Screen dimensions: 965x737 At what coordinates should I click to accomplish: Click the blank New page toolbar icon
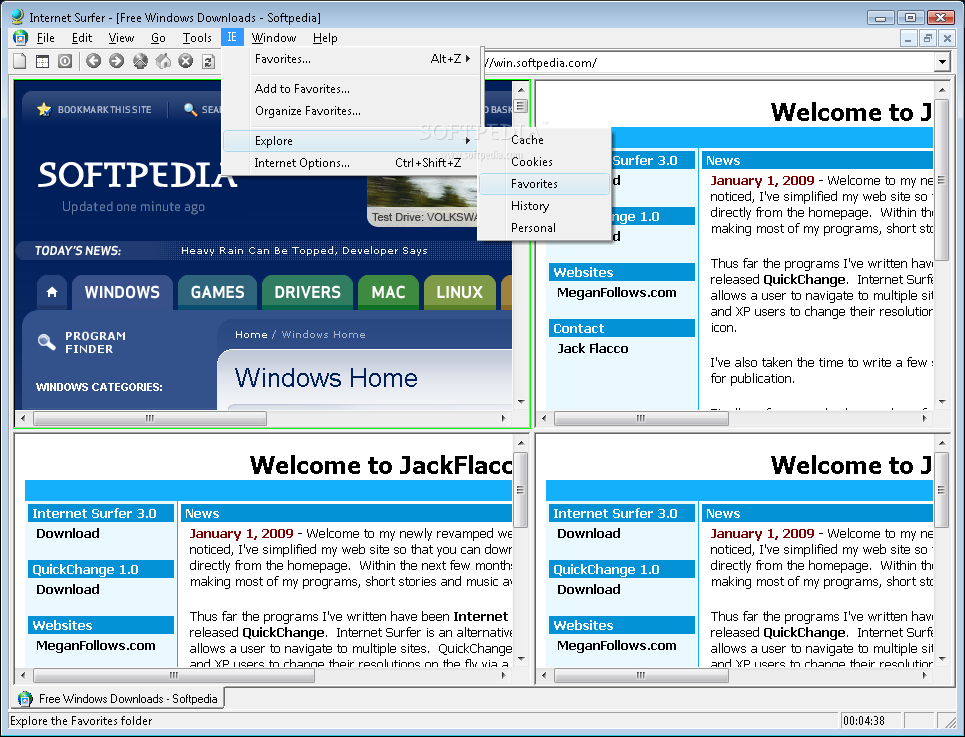click(20, 61)
